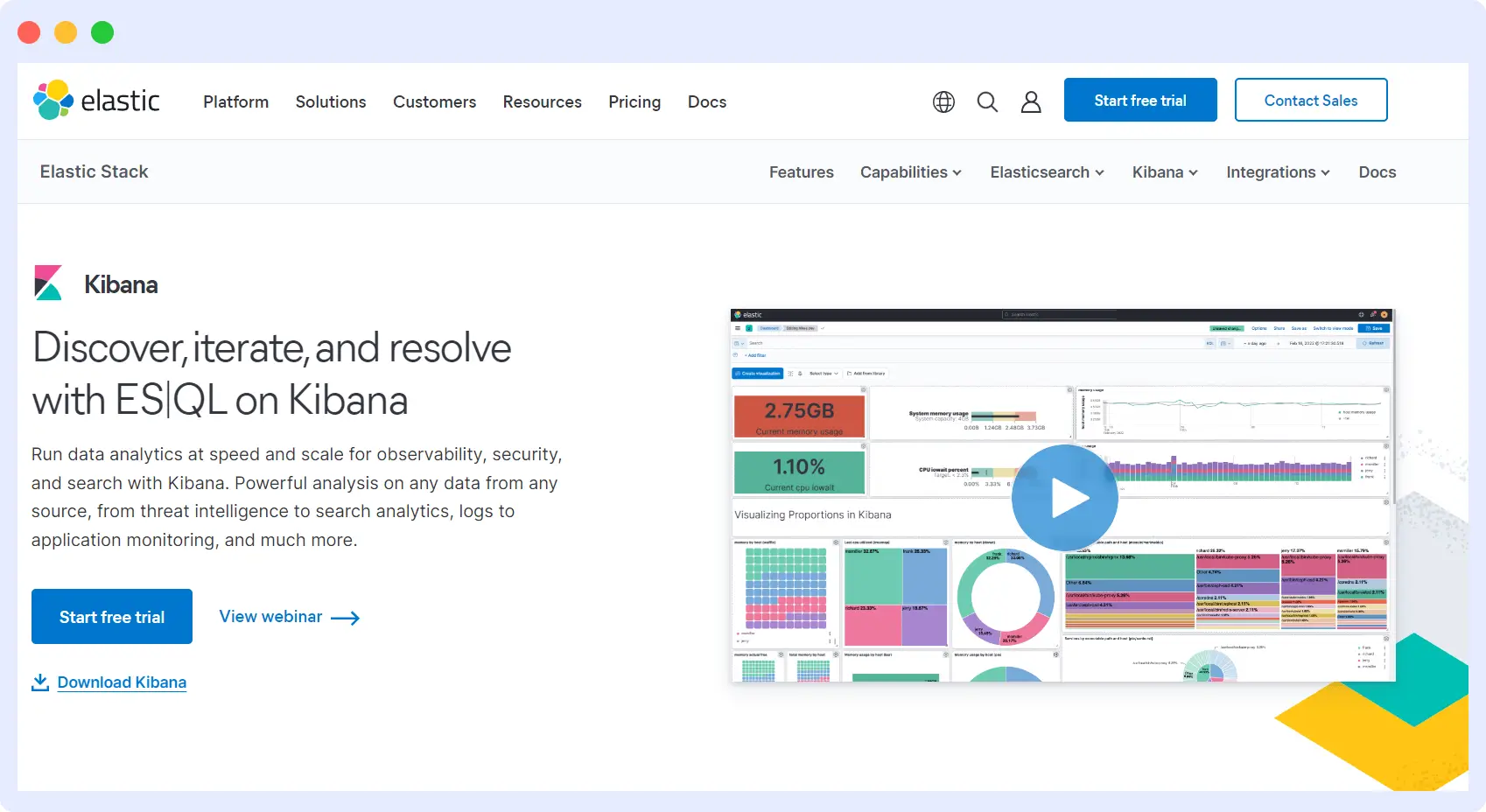Click the download icon beside Download Kibana
The image size is (1486, 812).
(x=40, y=682)
